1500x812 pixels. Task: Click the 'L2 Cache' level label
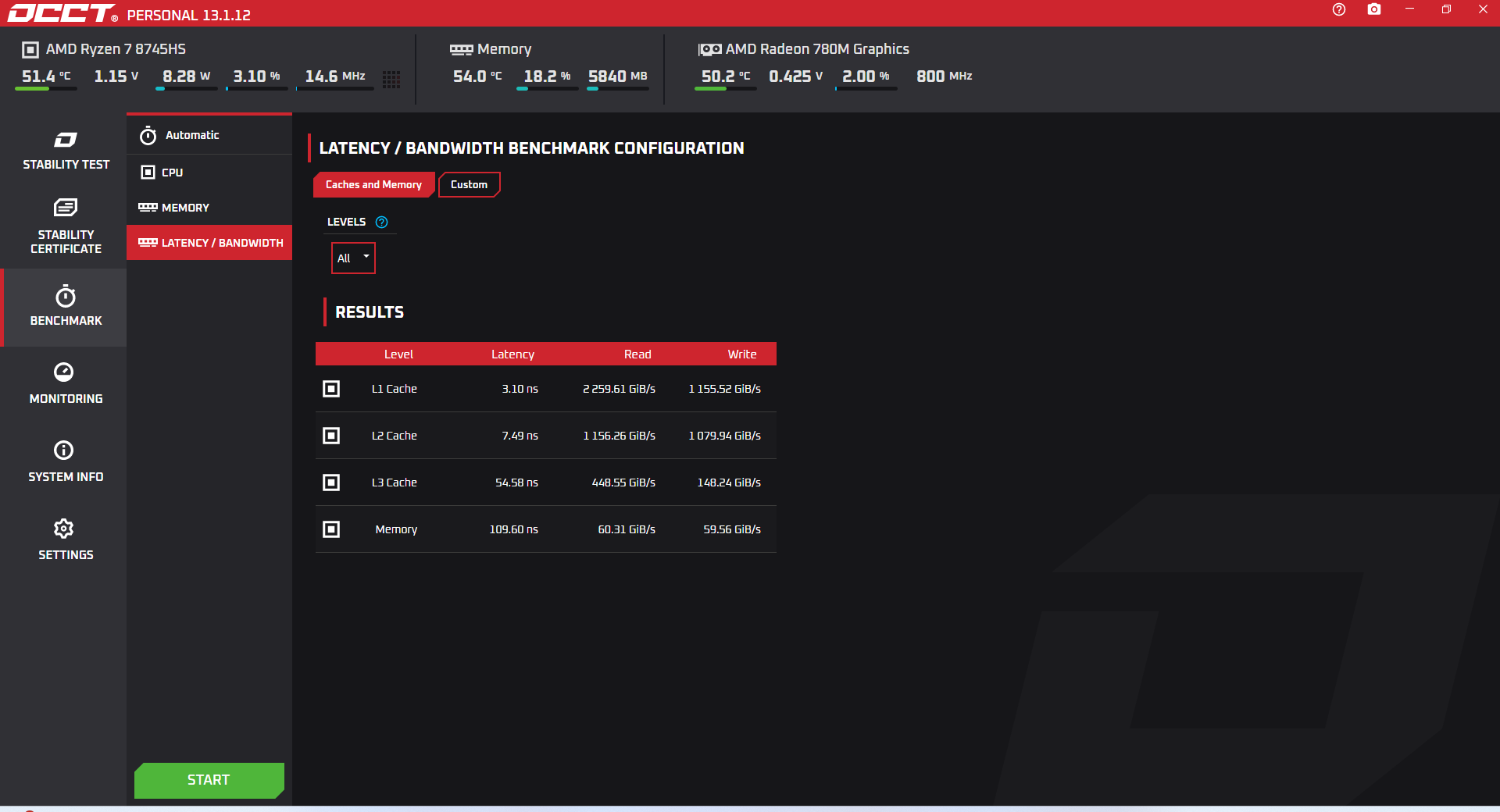395,436
